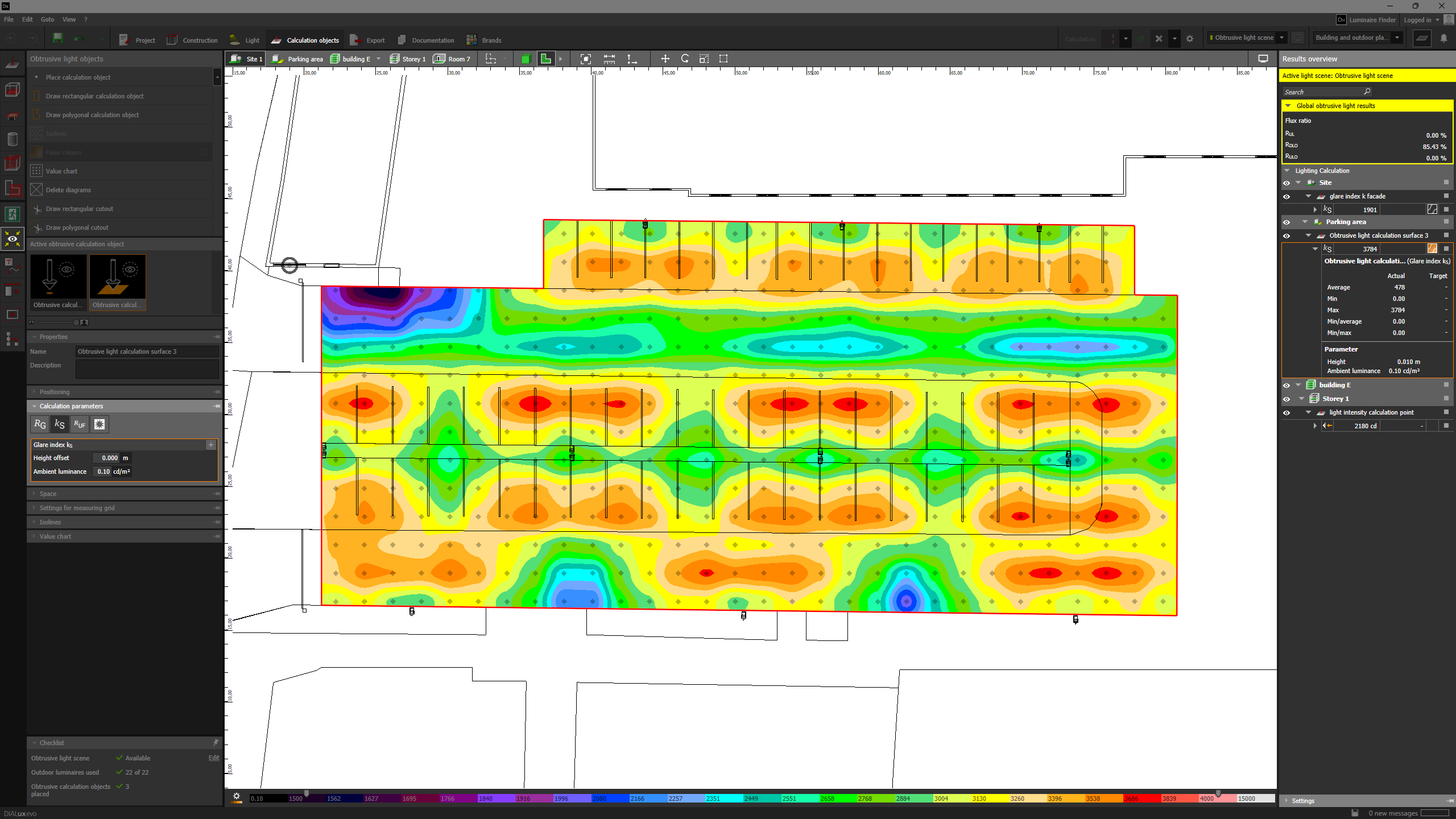
Task: Click the Value chart diagram tool
Action: (61, 171)
